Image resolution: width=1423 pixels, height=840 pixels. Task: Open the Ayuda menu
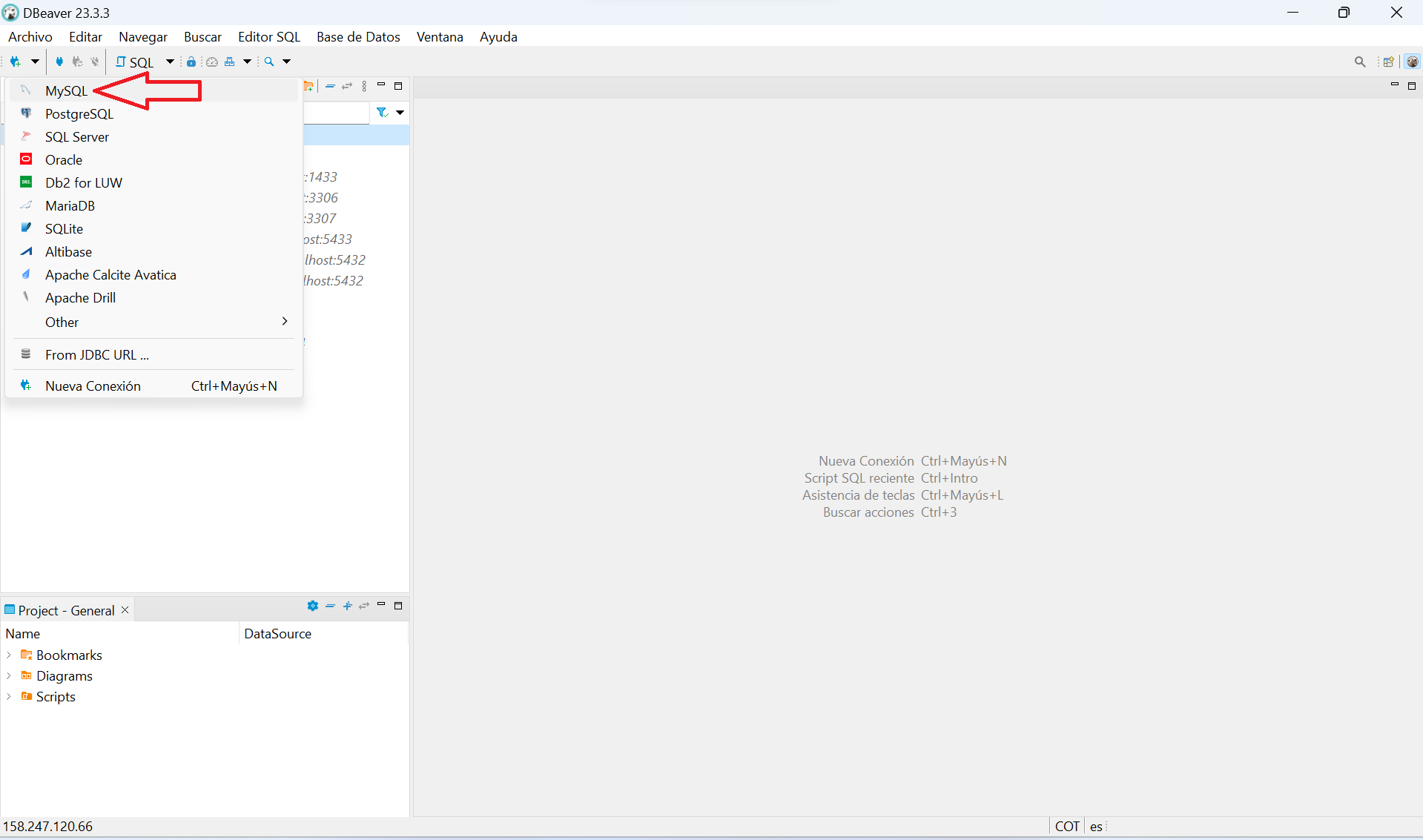coord(498,36)
